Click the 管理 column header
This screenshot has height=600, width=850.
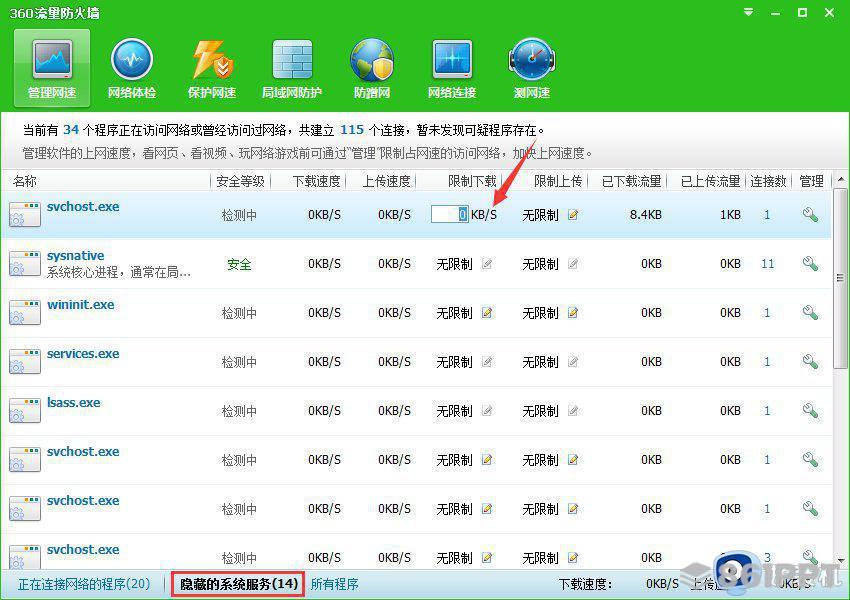(x=812, y=181)
